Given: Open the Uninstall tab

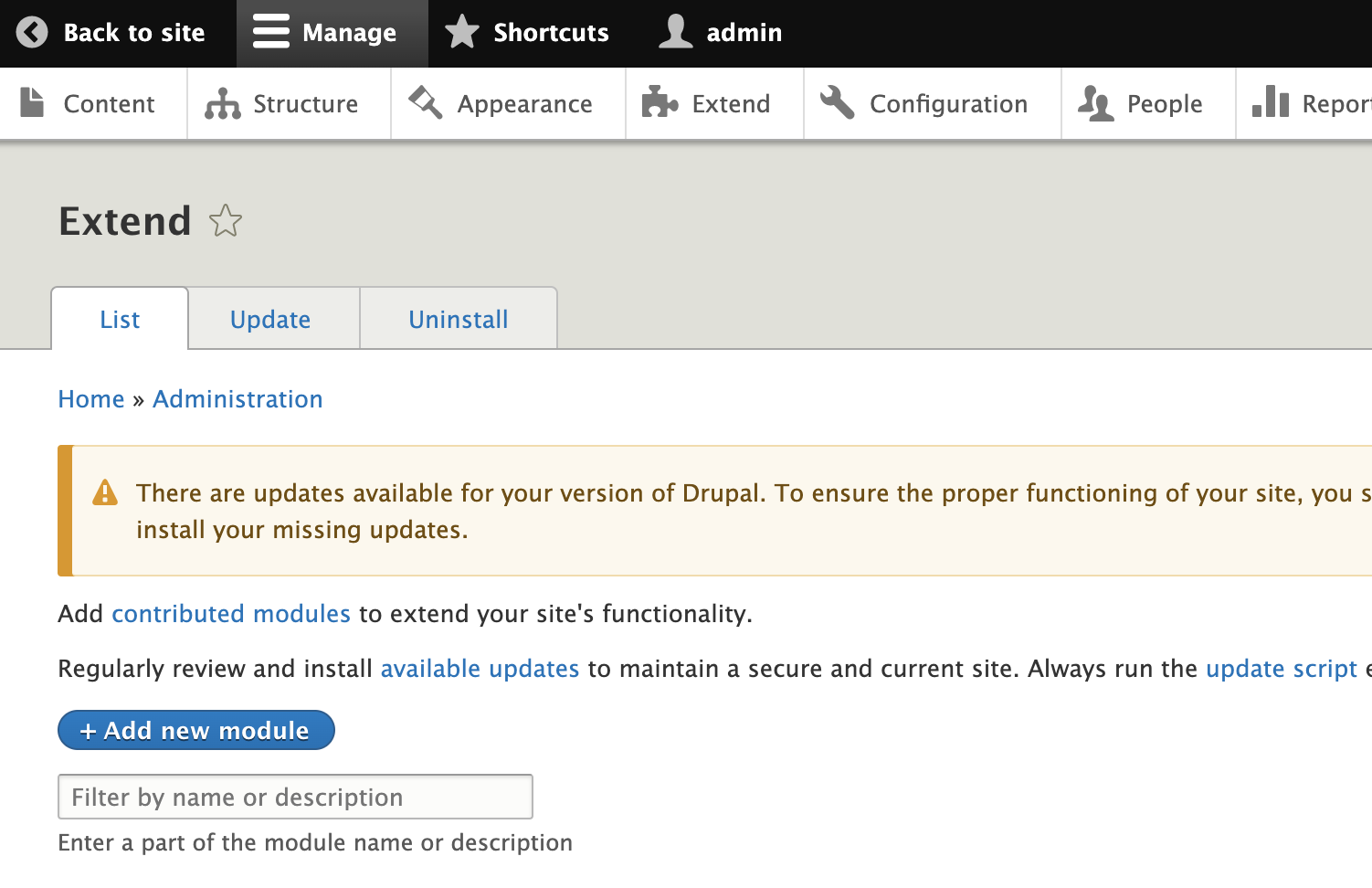Looking at the screenshot, I should pos(459,320).
